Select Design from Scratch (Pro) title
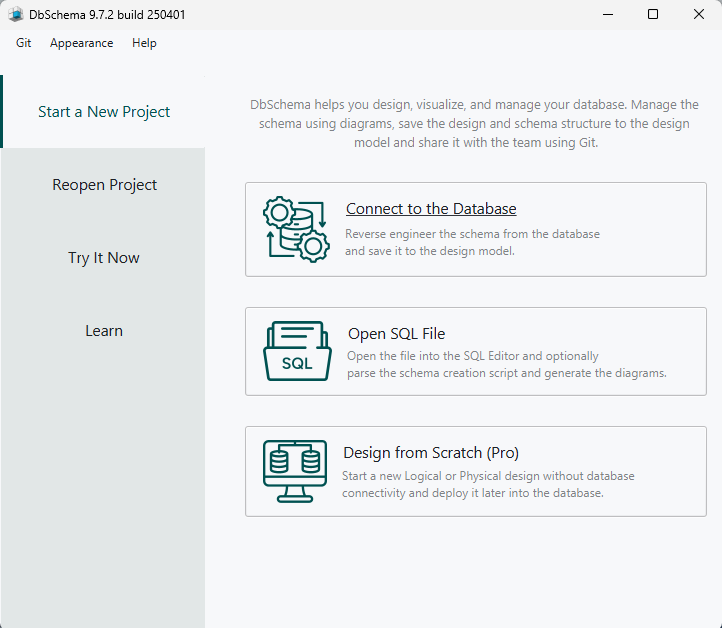 pos(431,453)
